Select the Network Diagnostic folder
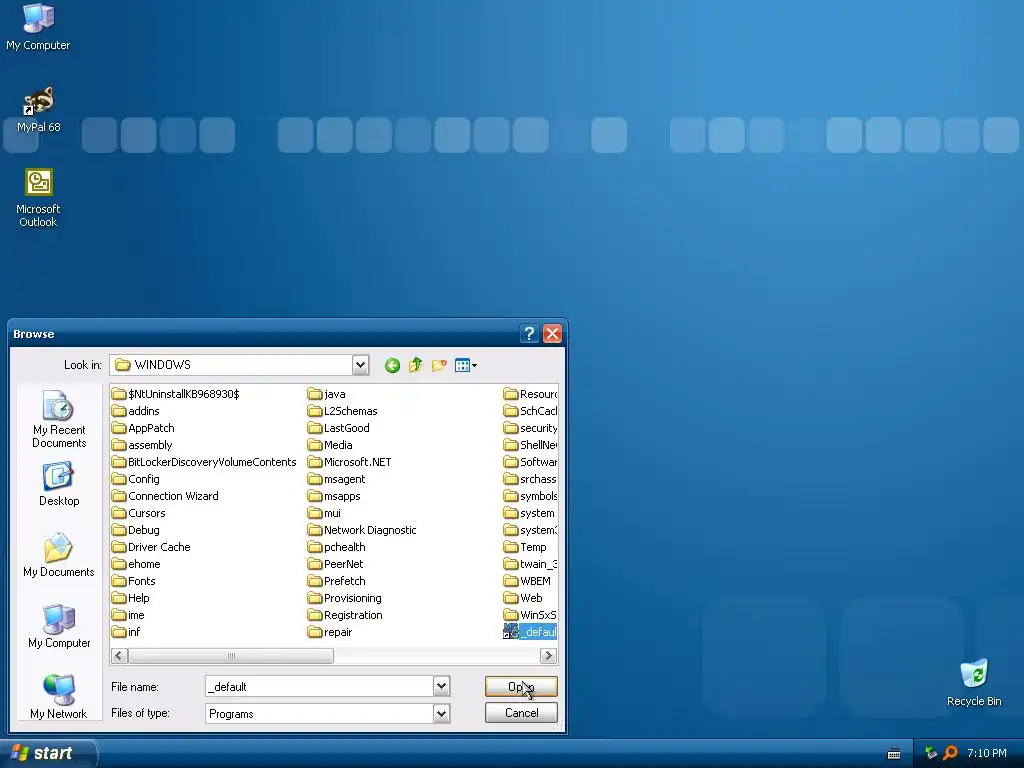 (362, 530)
